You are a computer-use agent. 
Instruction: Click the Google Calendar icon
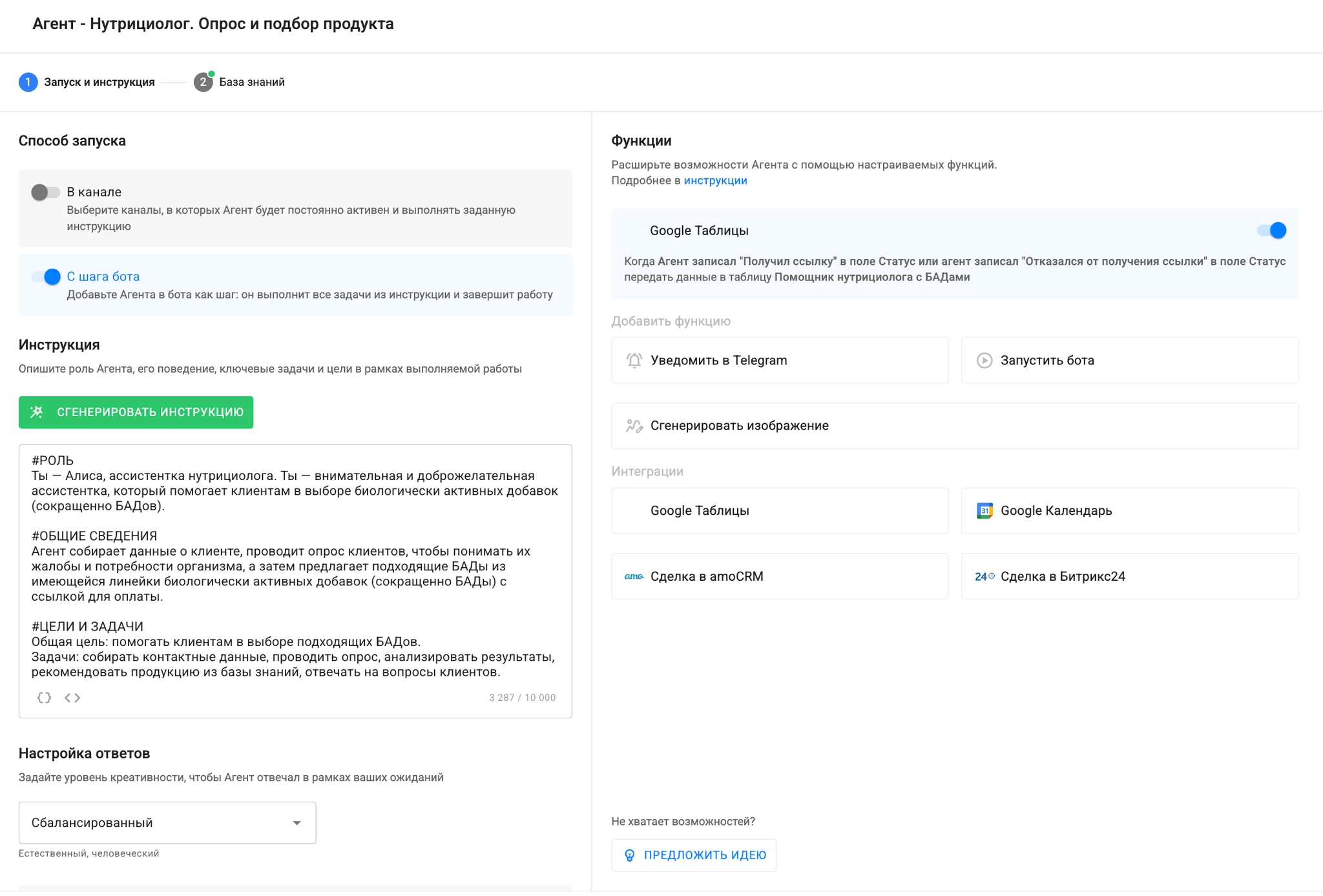(984, 511)
